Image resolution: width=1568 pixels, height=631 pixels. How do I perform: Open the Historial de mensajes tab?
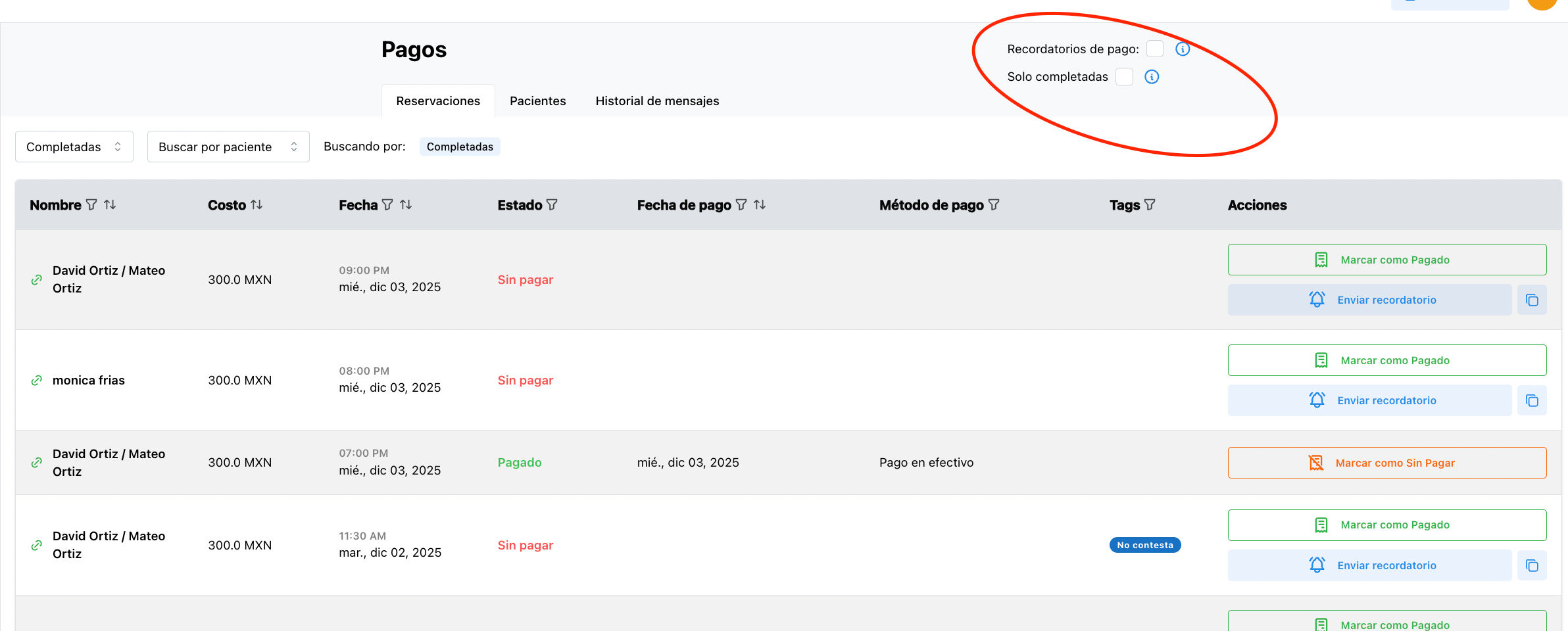pyautogui.click(x=657, y=101)
